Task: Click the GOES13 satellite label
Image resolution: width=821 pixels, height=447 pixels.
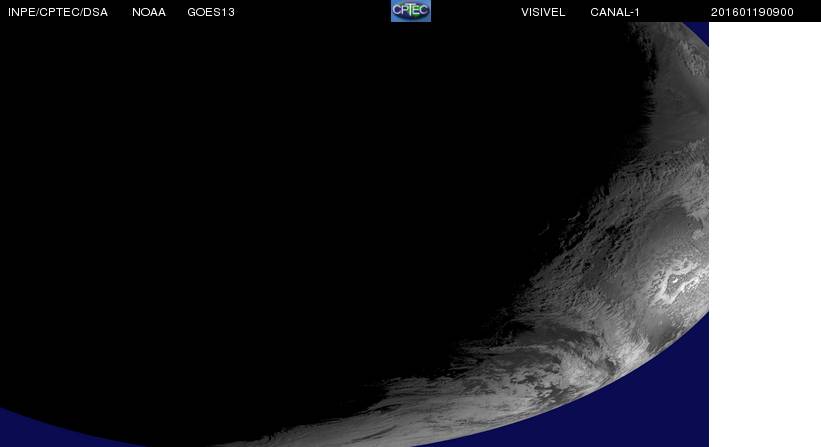Action: pyautogui.click(x=211, y=12)
